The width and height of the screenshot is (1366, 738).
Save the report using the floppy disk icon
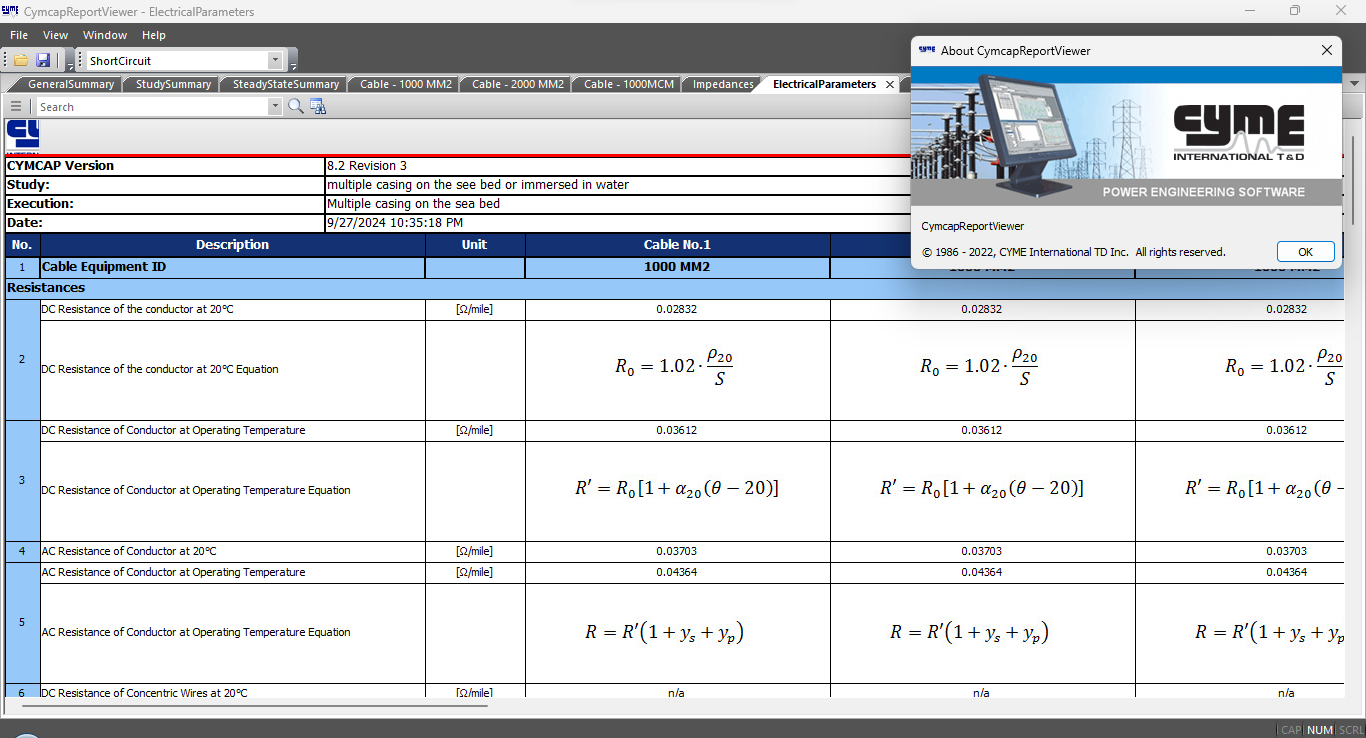coord(43,61)
